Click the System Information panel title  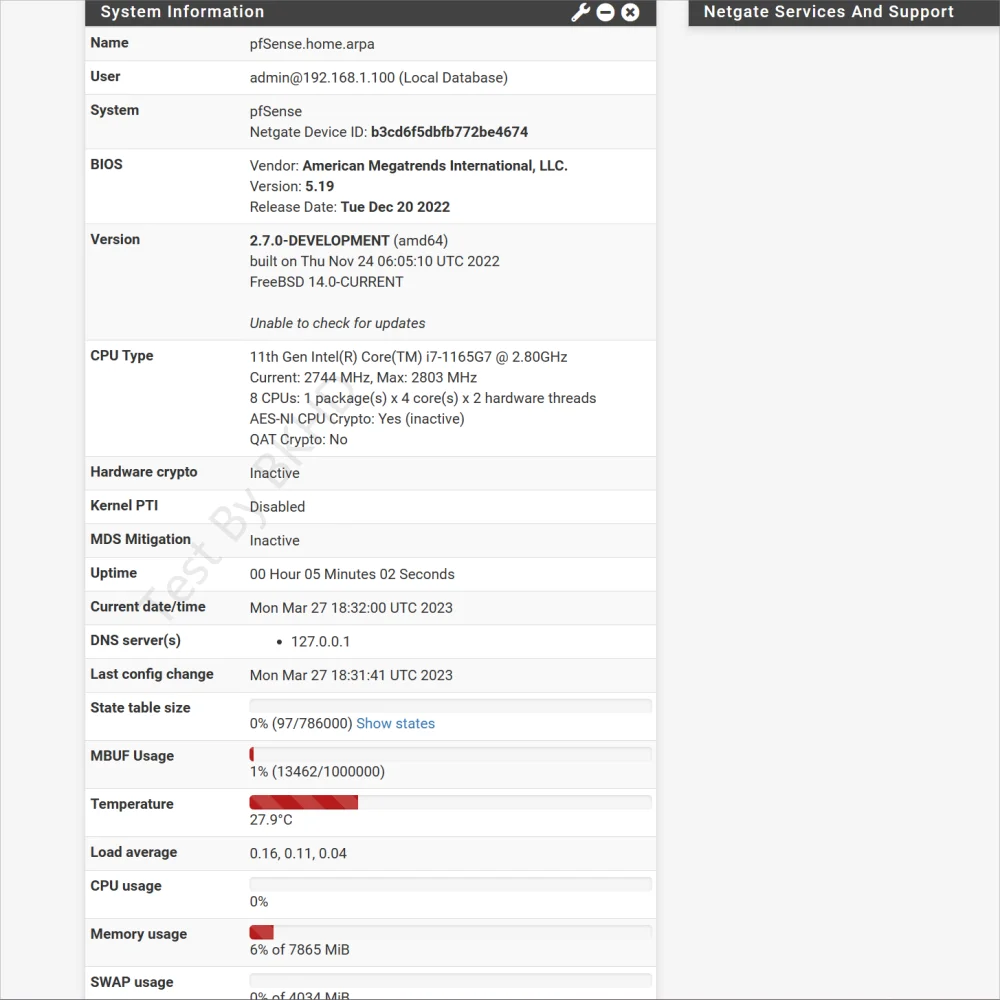click(182, 11)
